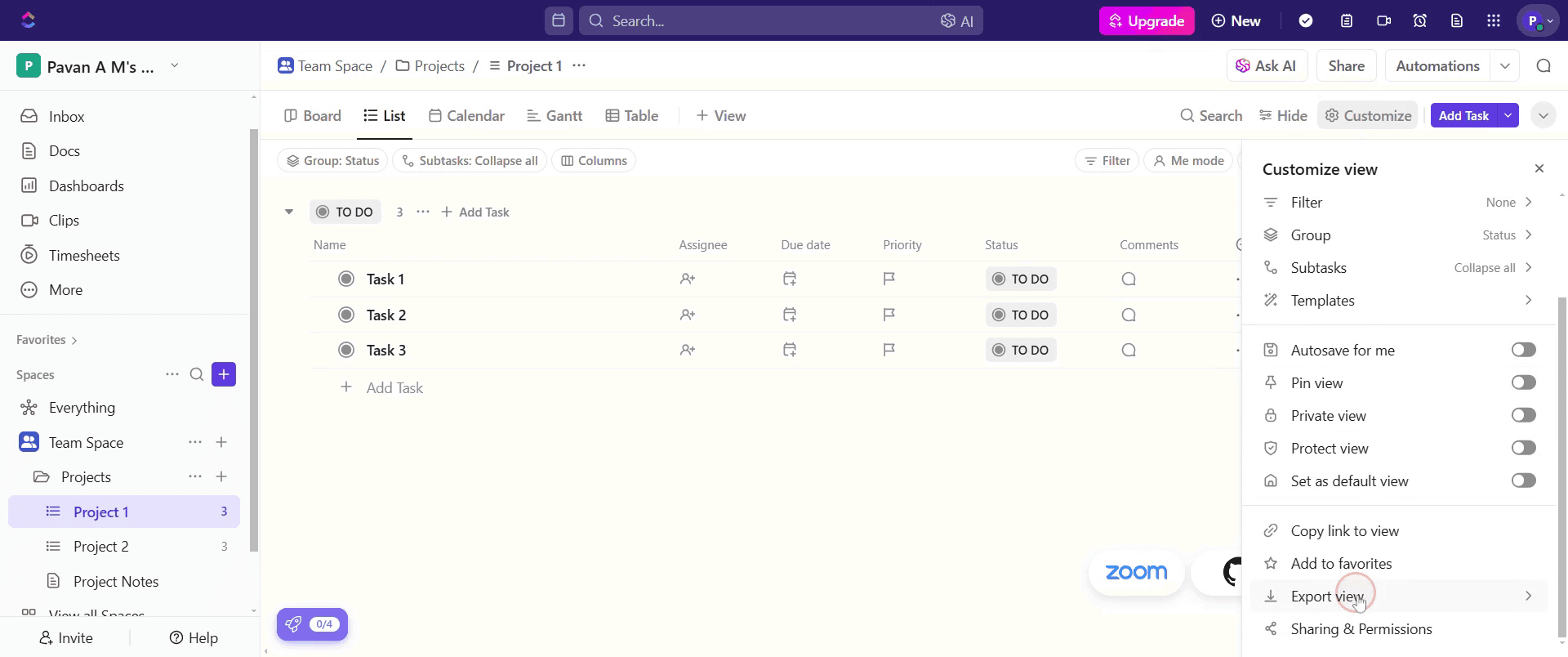1568x657 pixels.
Task: Switch to Table view tab
Action: point(632,115)
